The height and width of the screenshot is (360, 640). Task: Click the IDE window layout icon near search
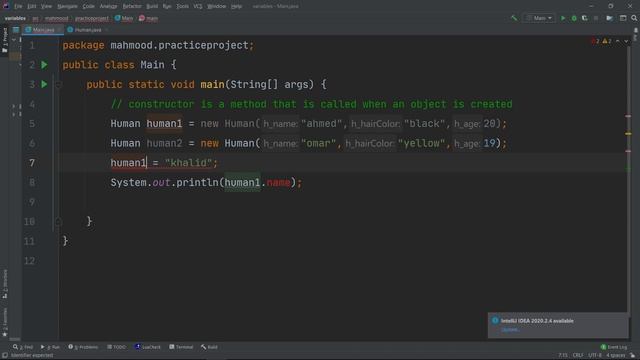pos(623,18)
